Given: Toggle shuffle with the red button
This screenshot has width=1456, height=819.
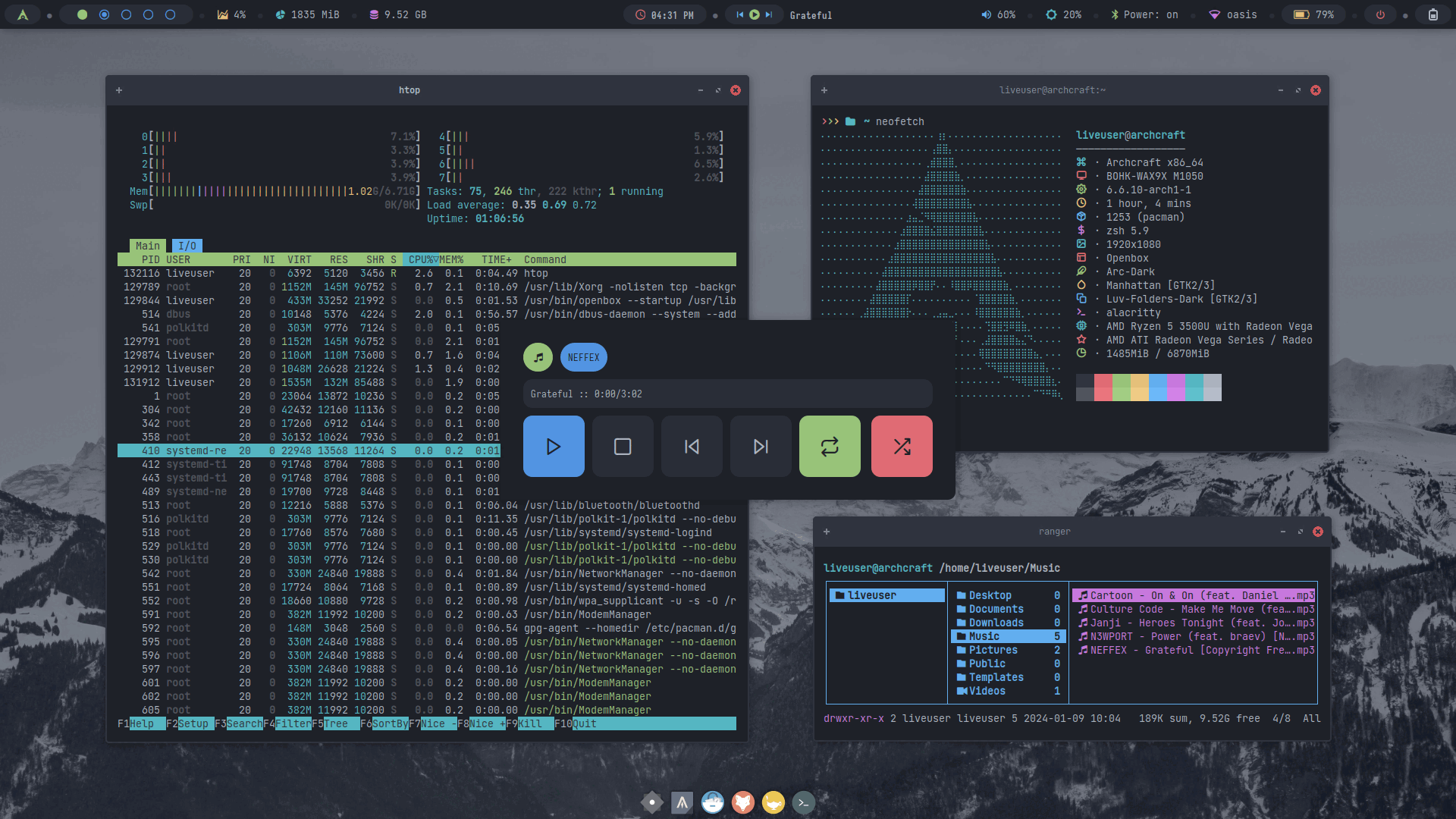Looking at the screenshot, I should pyautogui.click(x=902, y=447).
